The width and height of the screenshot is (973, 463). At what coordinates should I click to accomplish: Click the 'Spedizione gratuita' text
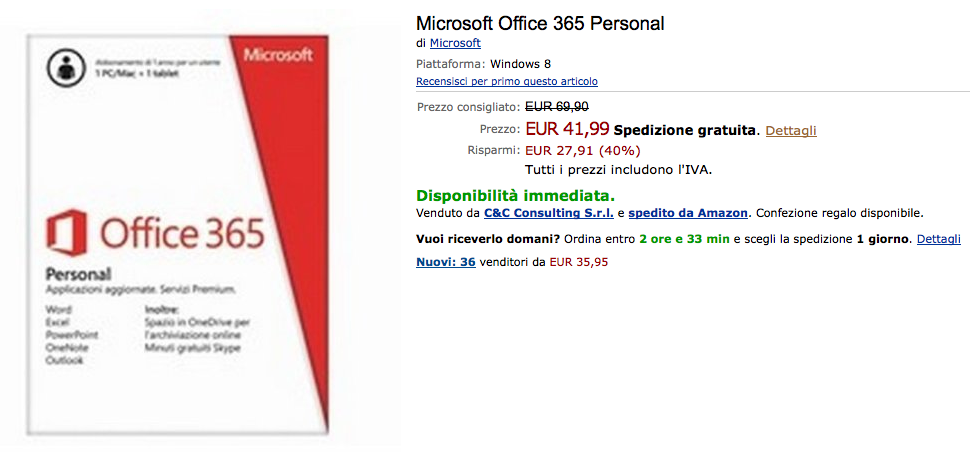686,131
